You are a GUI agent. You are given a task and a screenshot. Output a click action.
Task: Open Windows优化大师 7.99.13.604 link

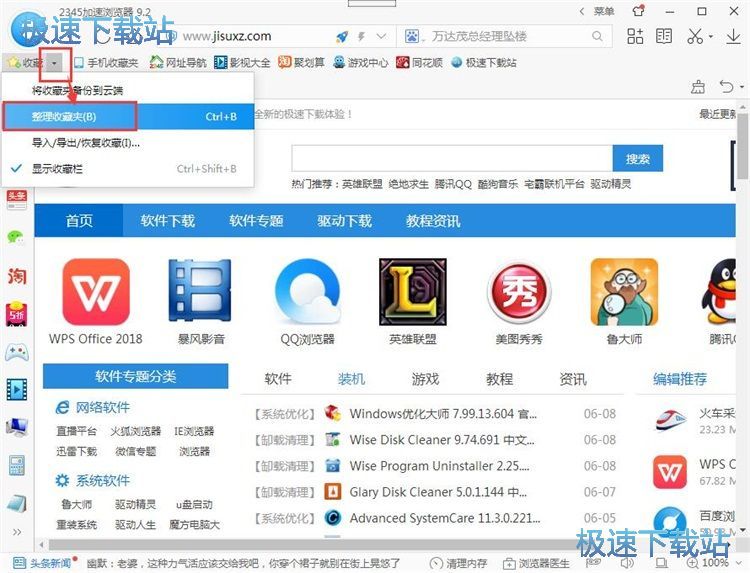click(443, 414)
